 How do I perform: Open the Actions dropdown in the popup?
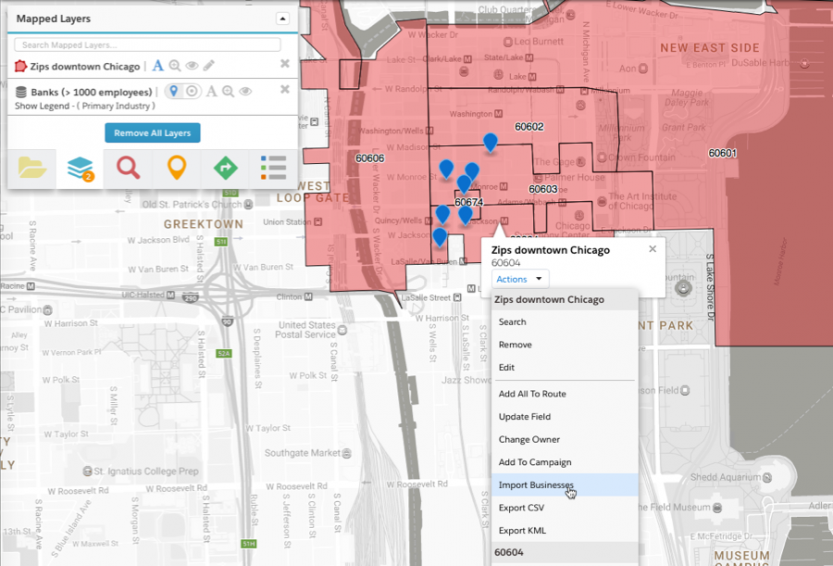click(x=520, y=279)
